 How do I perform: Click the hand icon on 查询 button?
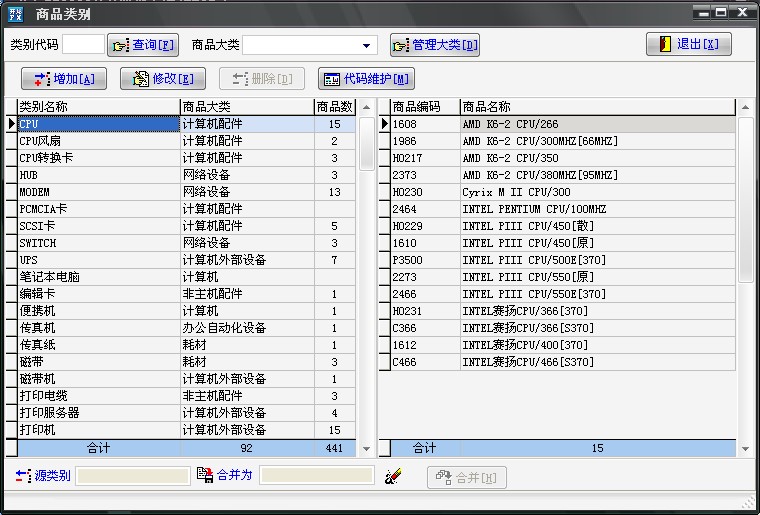(121, 46)
